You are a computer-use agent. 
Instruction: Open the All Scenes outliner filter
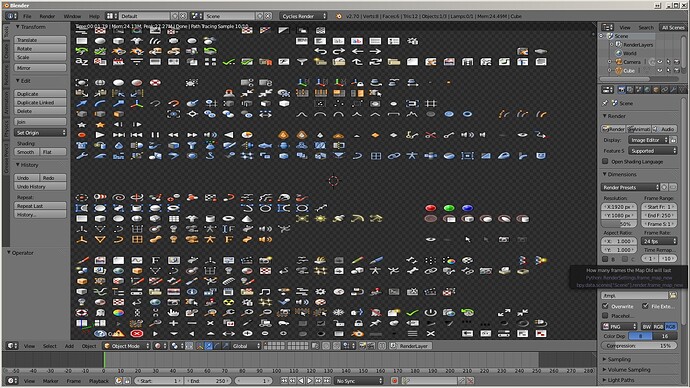pos(673,27)
